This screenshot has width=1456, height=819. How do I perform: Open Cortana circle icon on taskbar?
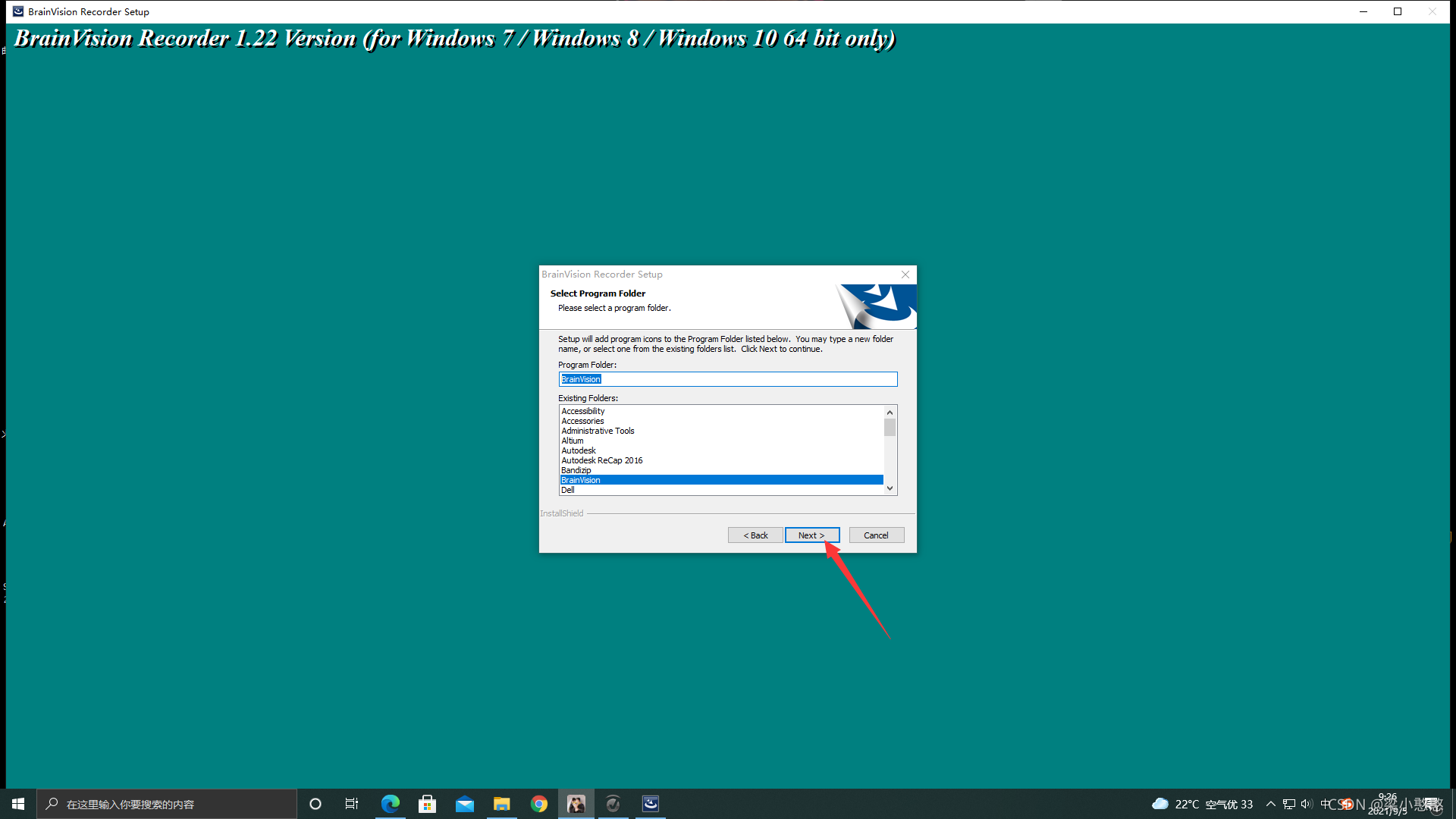[x=315, y=804]
